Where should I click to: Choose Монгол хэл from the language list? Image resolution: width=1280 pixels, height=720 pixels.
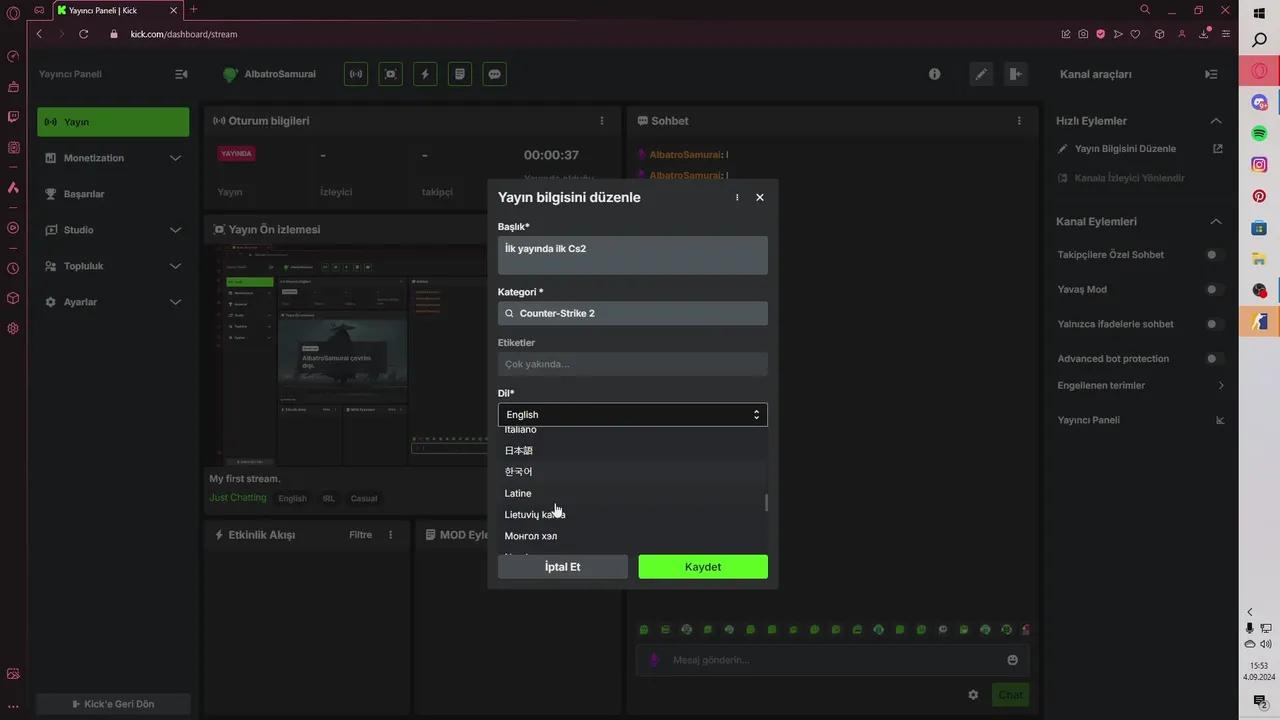(x=531, y=536)
